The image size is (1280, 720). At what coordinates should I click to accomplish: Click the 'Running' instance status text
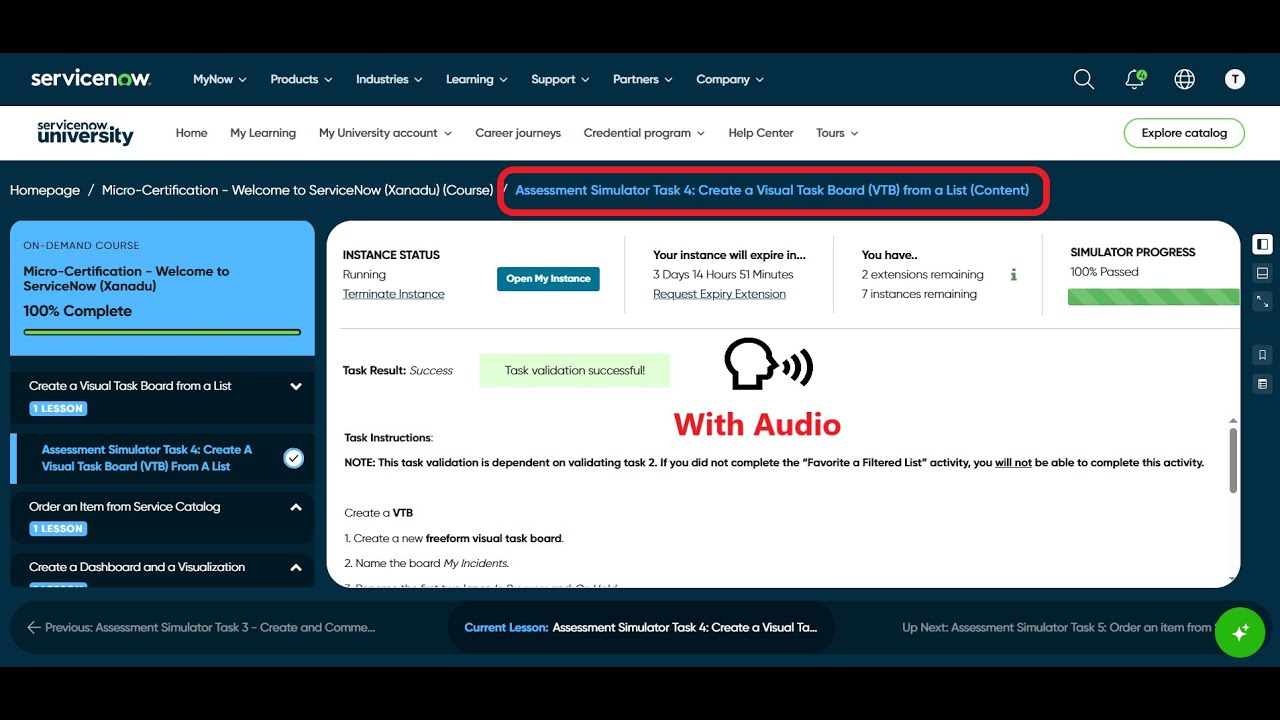(364, 274)
